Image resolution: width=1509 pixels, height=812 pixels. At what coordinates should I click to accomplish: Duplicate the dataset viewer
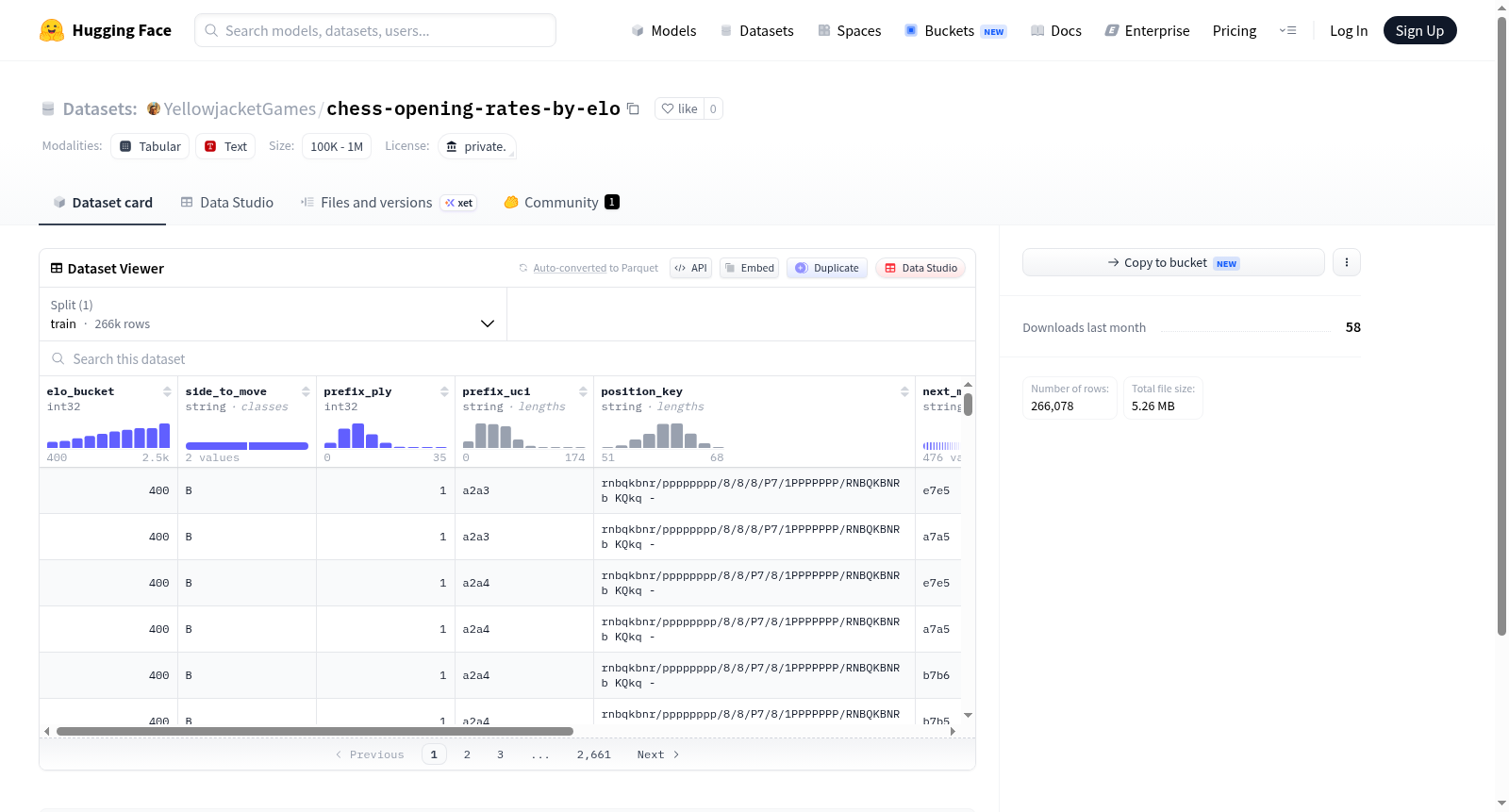click(x=827, y=268)
